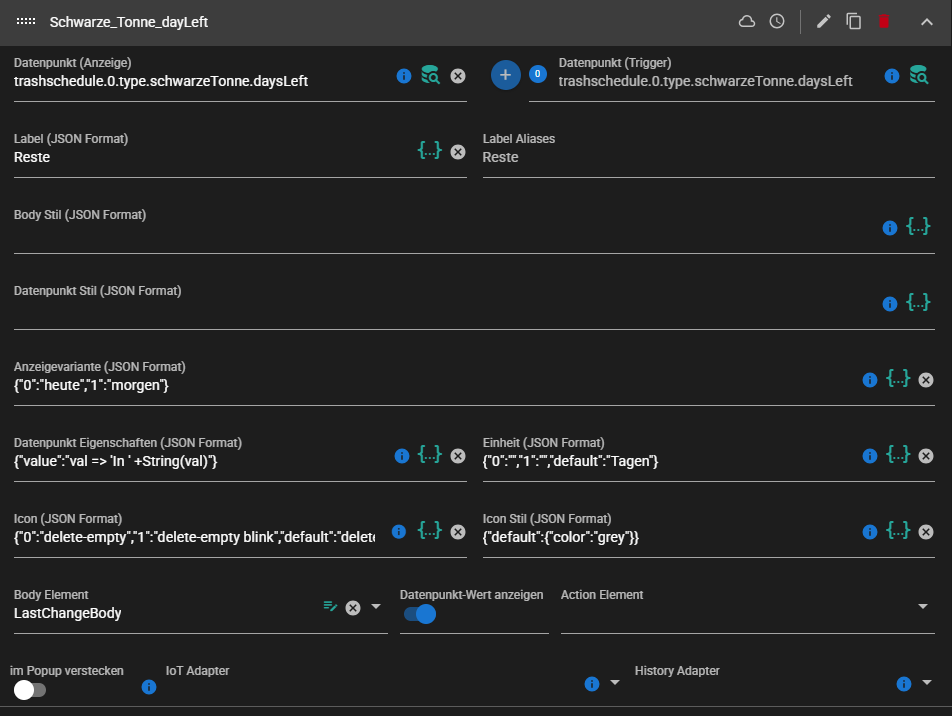
Task: Toggle Datenpunkt-Wert anzeigen switch off
Action: point(420,614)
